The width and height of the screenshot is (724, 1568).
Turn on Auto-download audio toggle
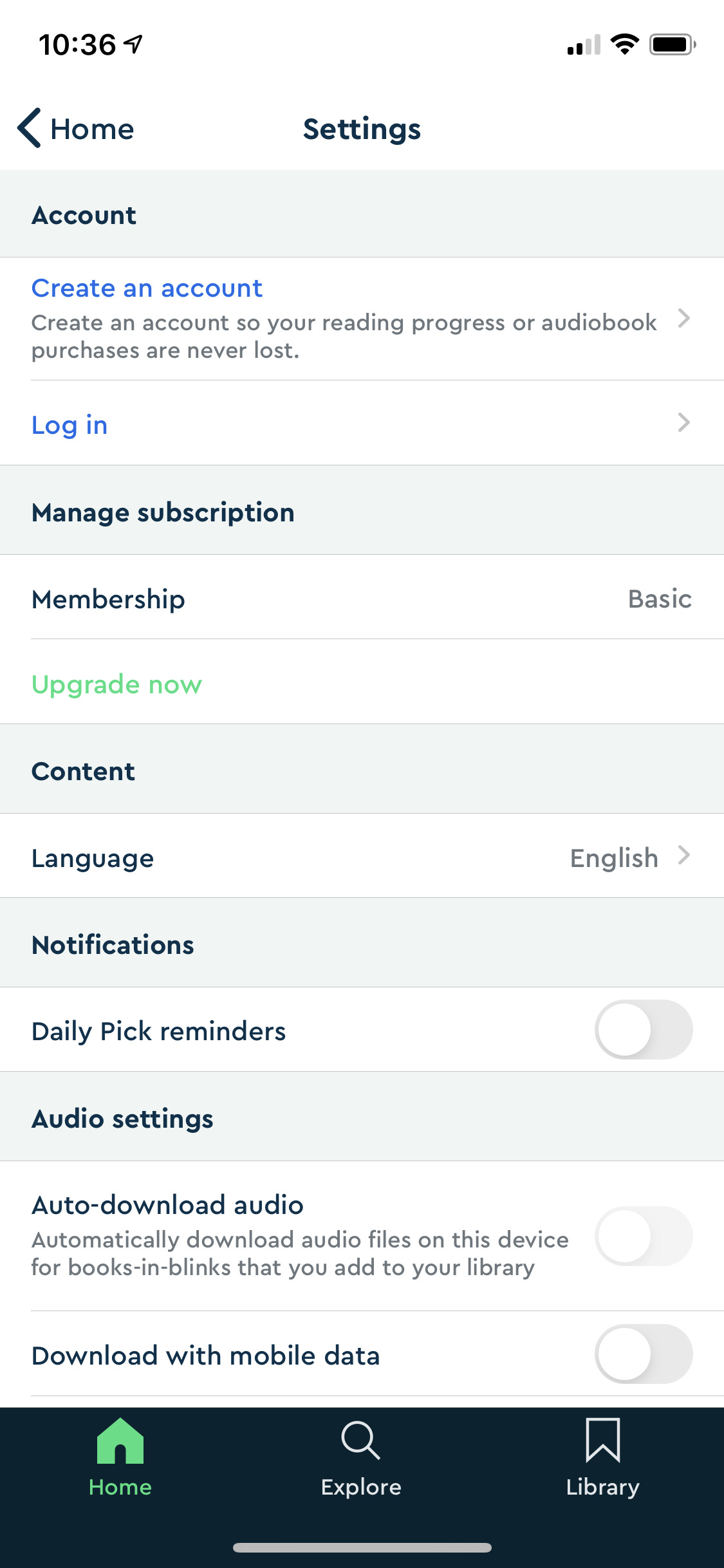[643, 1236]
